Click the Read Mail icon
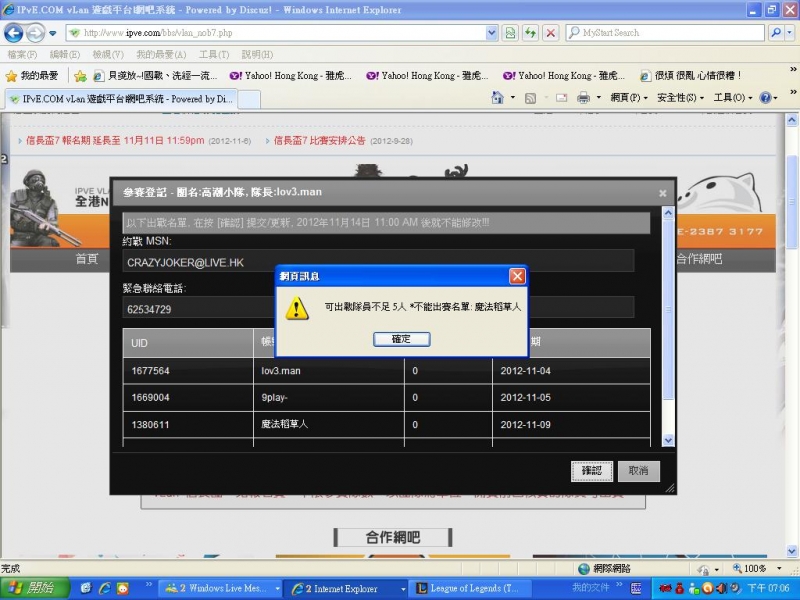800x600 pixels. pos(562,98)
